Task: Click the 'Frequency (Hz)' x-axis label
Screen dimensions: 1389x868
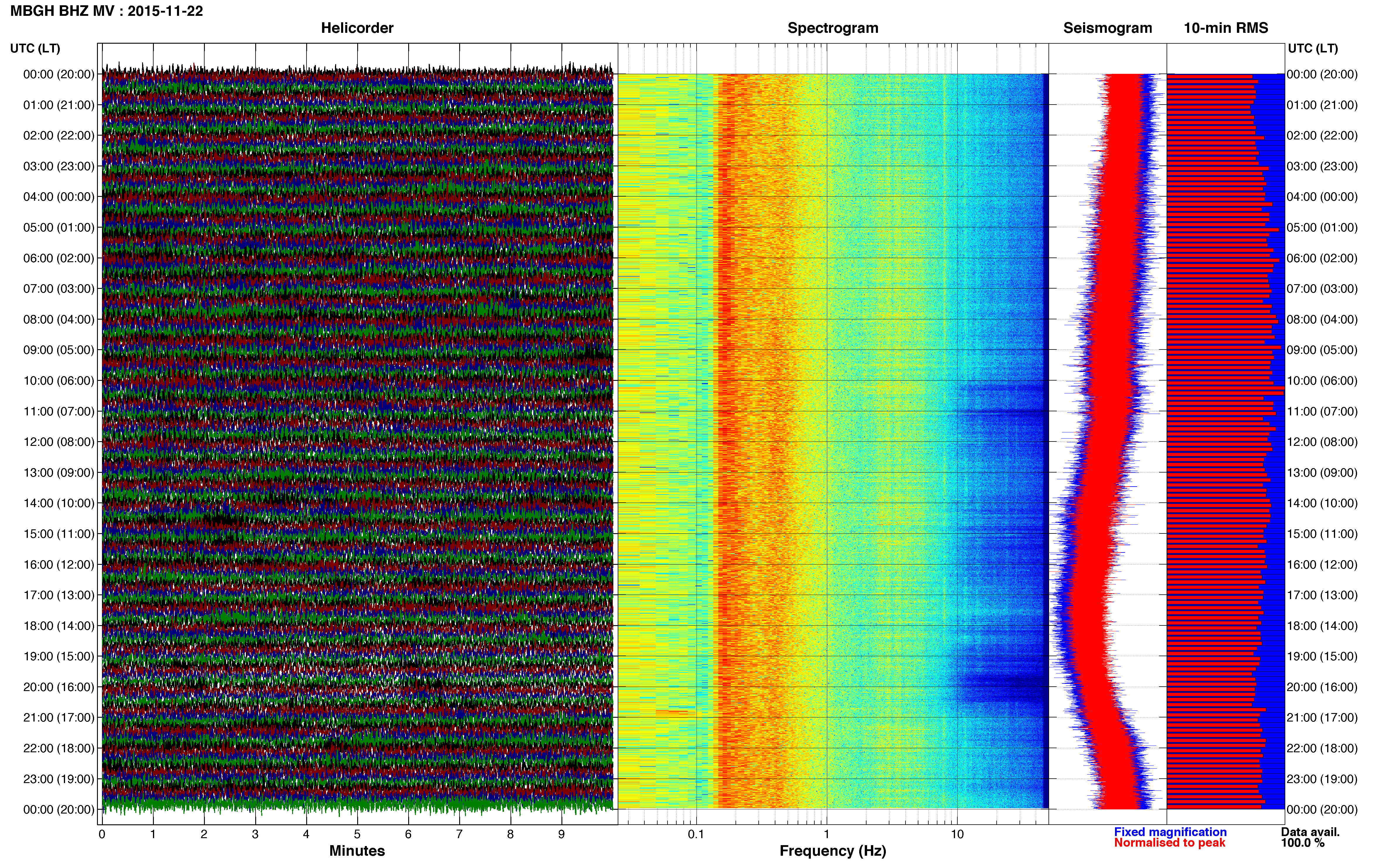Action: (833, 851)
